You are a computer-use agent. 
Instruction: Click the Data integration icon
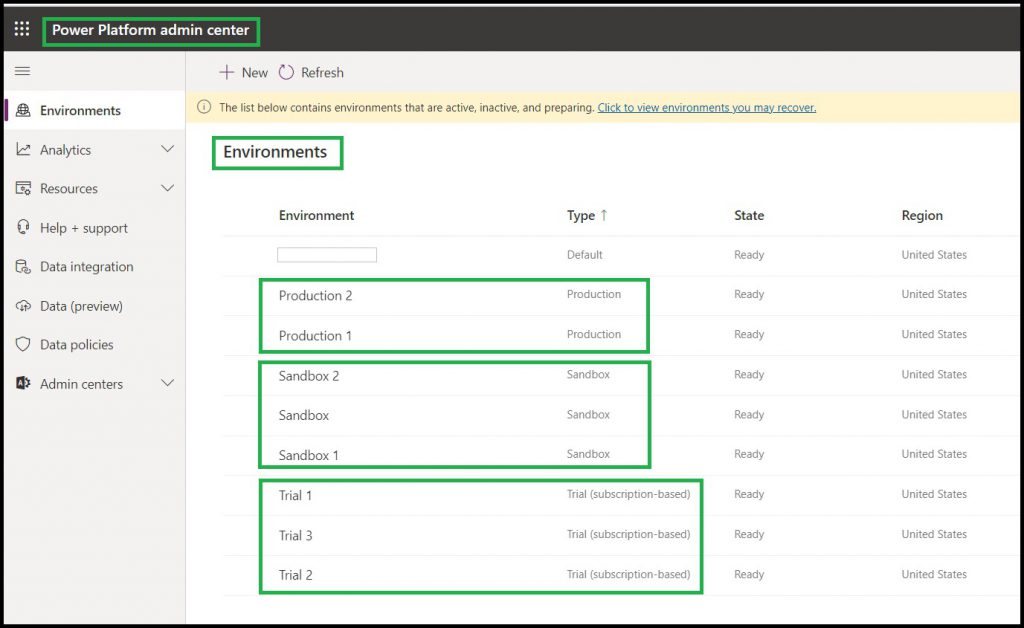[23, 266]
